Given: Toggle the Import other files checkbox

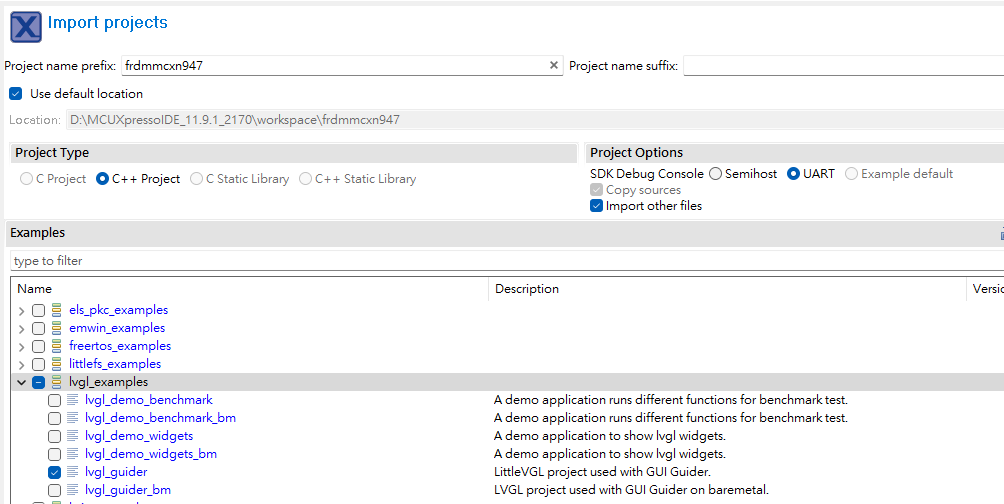Looking at the screenshot, I should coord(597,206).
